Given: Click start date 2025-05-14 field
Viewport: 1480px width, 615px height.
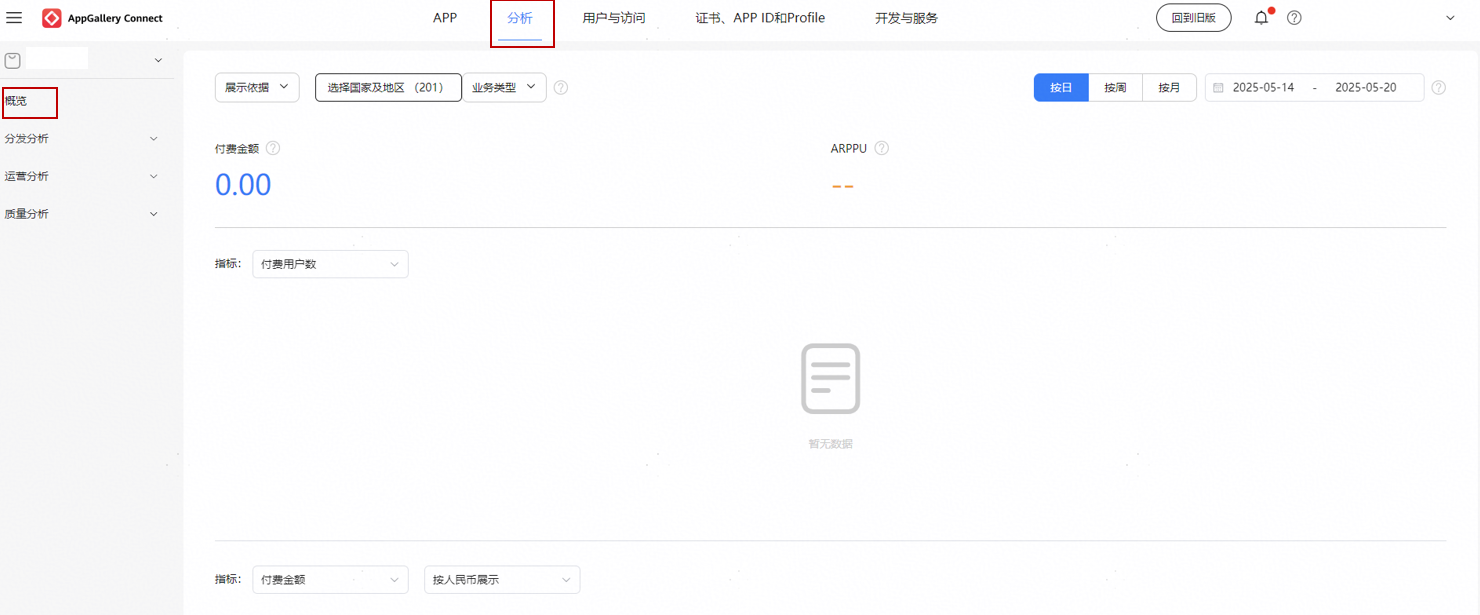Looking at the screenshot, I should [x=1263, y=88].
